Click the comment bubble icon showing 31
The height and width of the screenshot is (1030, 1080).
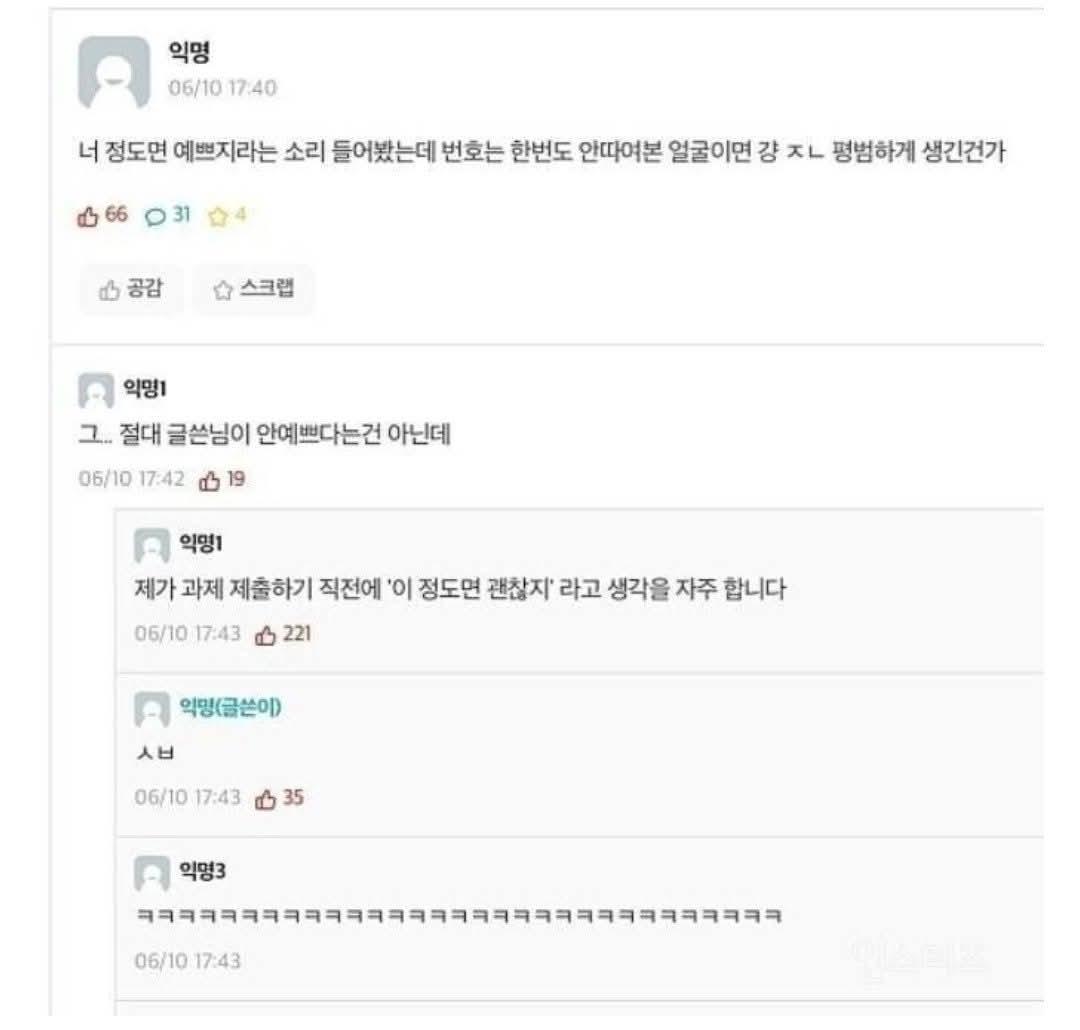(167, 215)
